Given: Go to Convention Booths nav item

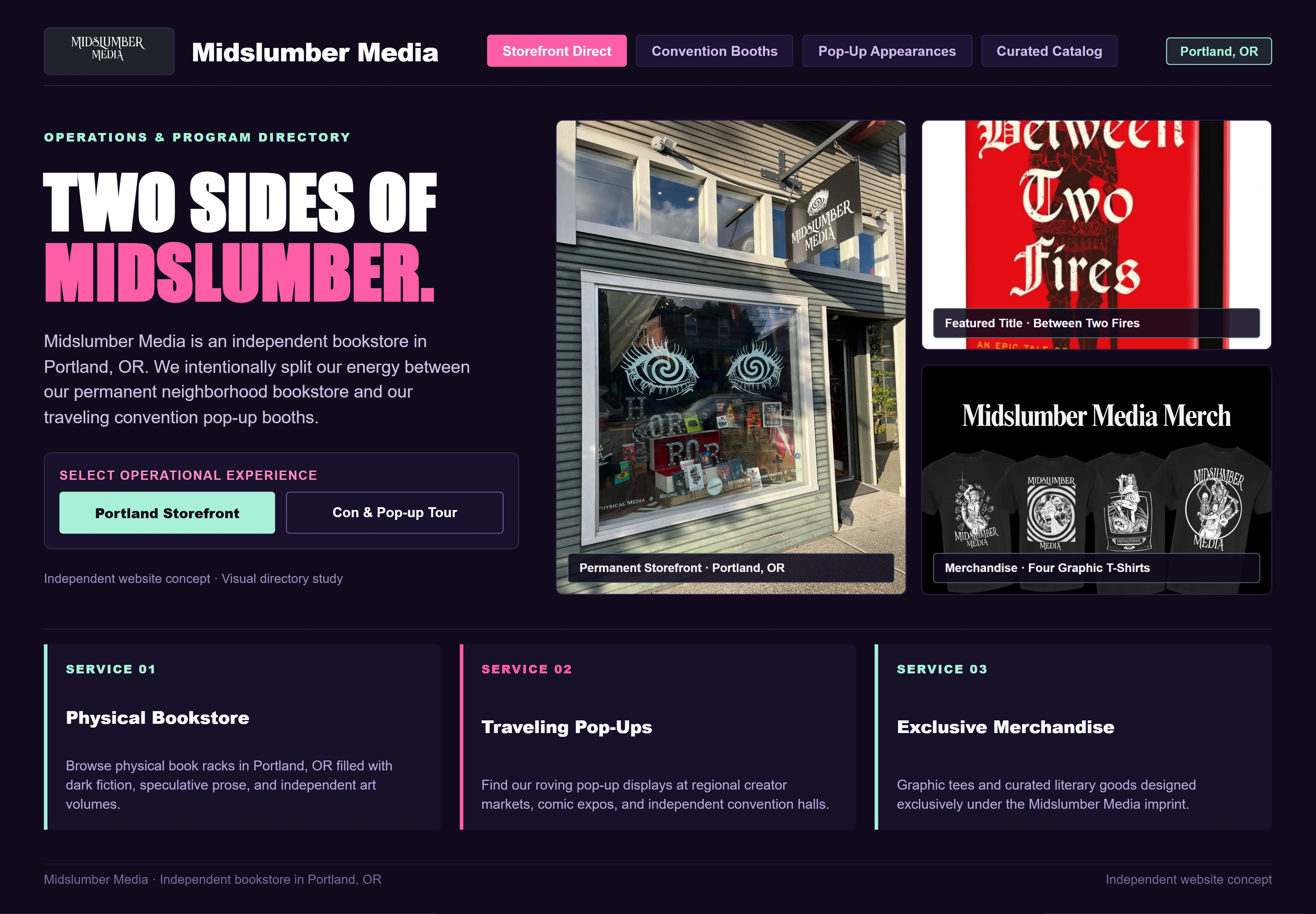Looking at the screenshot, I should click(x=714, y=51).
